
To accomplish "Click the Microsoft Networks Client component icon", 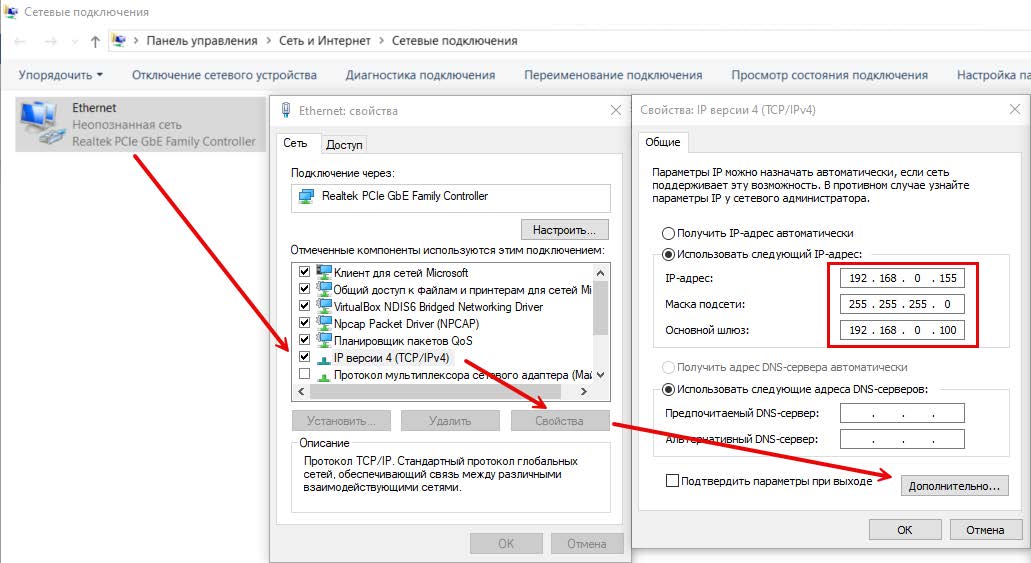I will pos(324,272).
